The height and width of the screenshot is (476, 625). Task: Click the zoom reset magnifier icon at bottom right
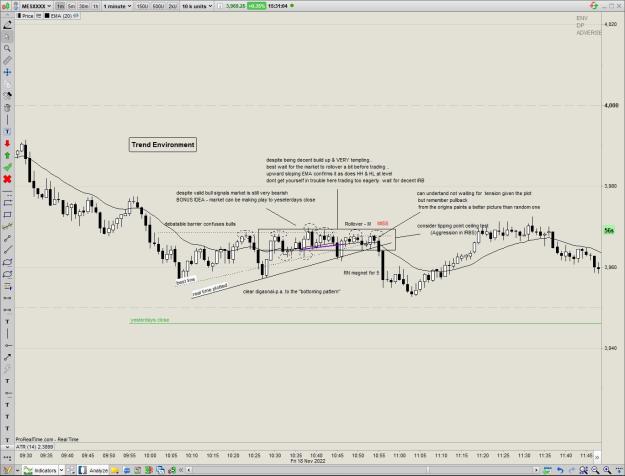pos(584,471)
